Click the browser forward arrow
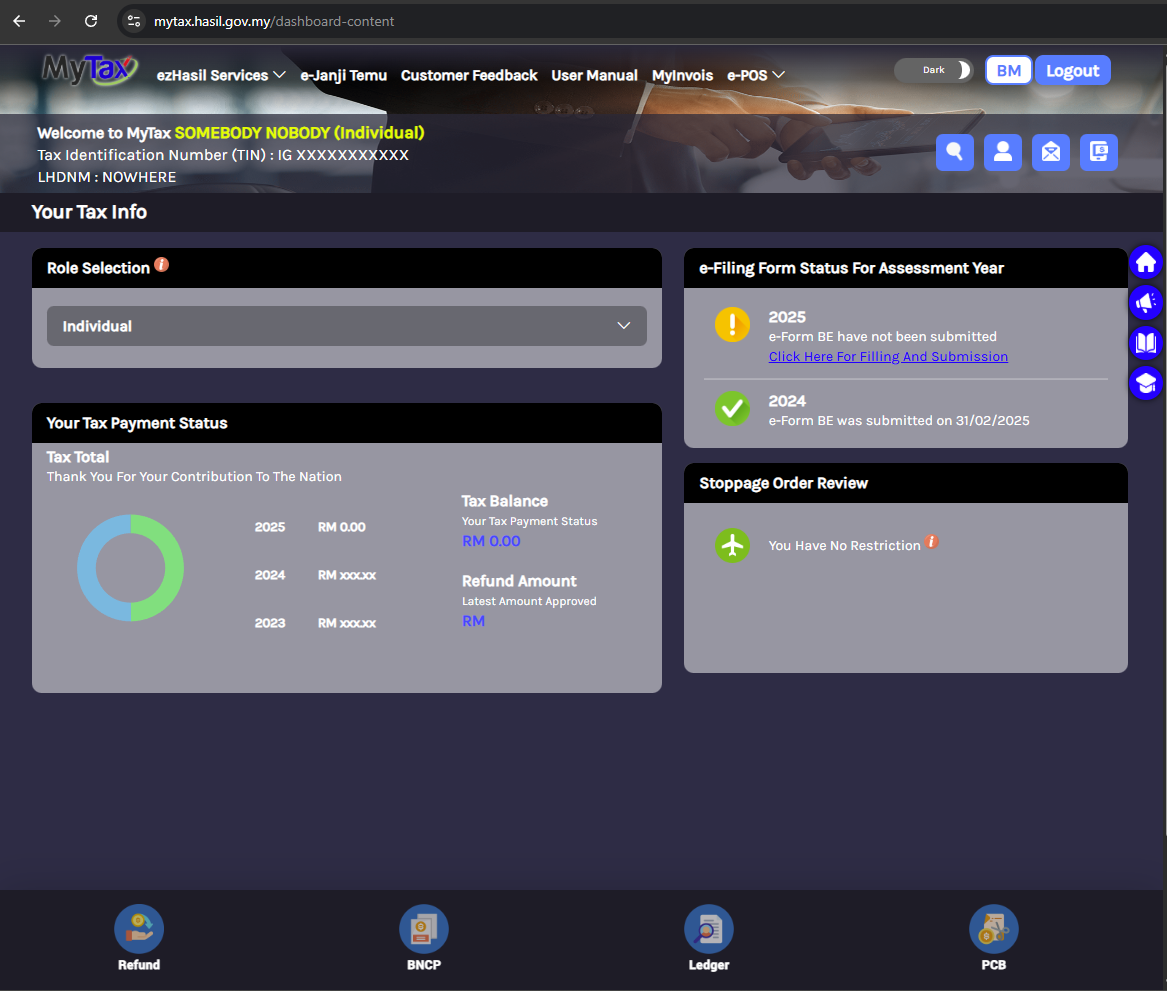The image size is (1167, 991). click(54, 21)
